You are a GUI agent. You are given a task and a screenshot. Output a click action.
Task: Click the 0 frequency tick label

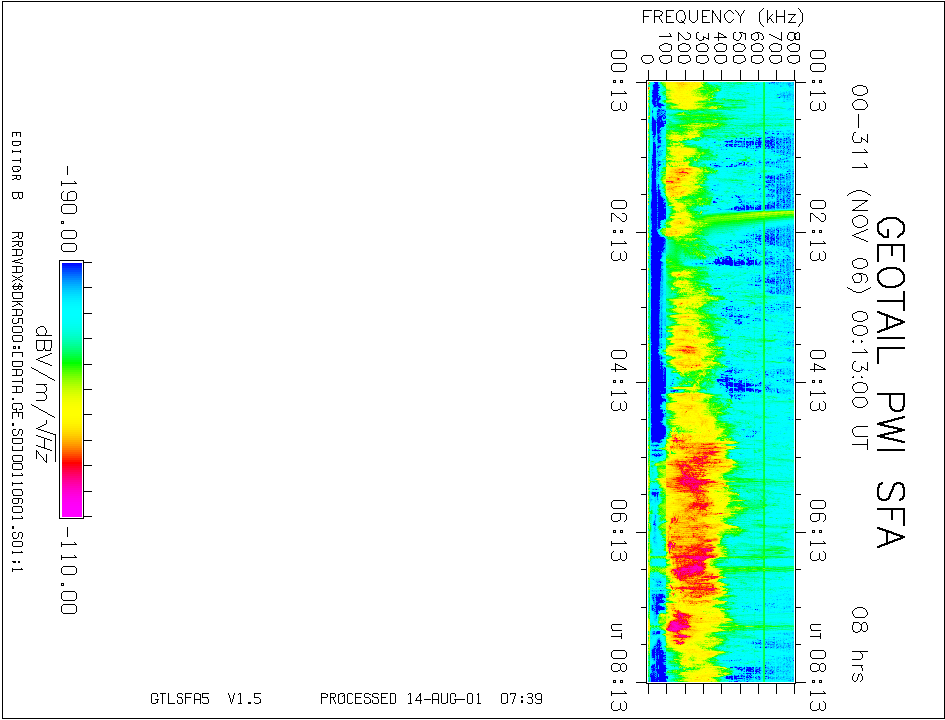[x=649, y=59]
